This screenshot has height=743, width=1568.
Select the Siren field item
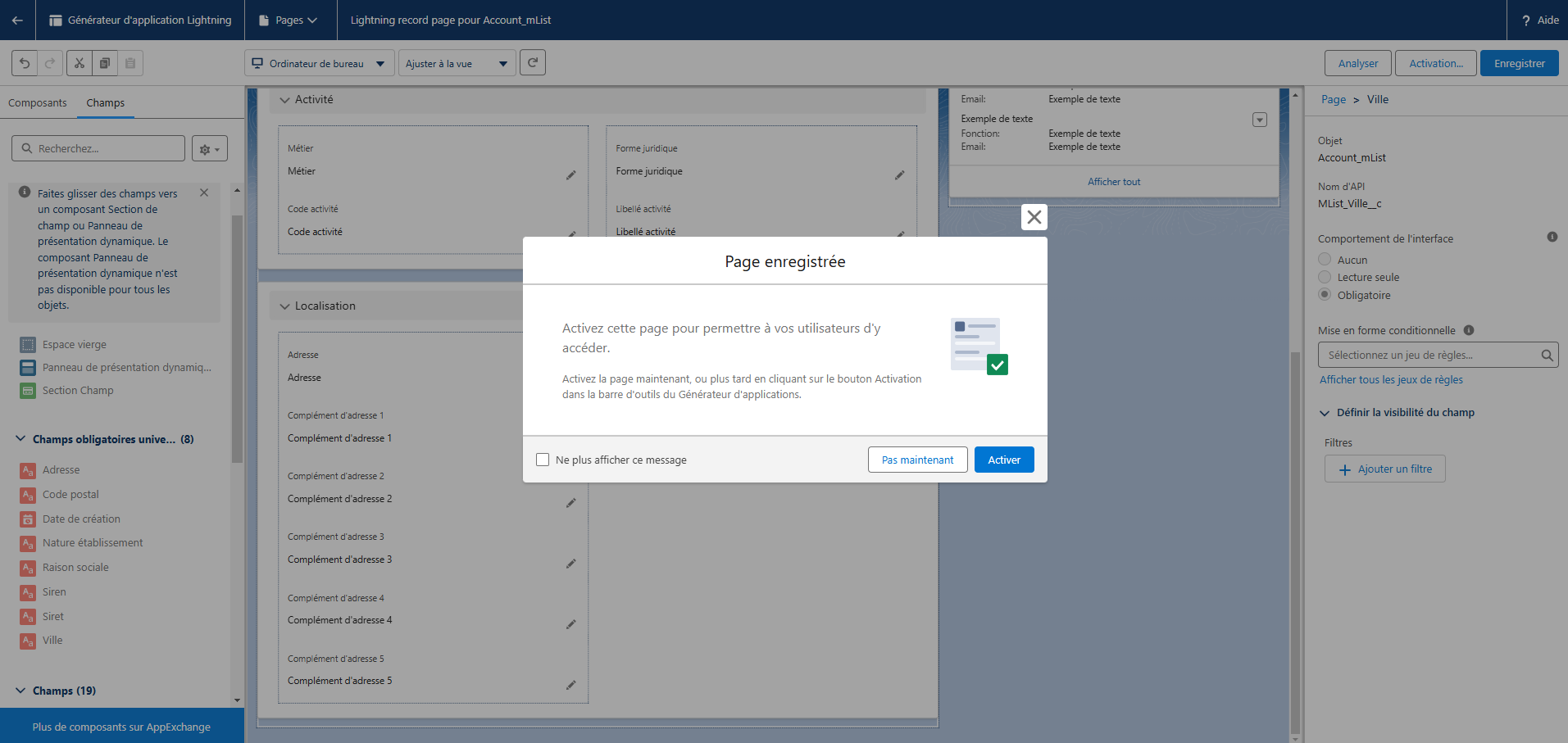click(54, 592)
